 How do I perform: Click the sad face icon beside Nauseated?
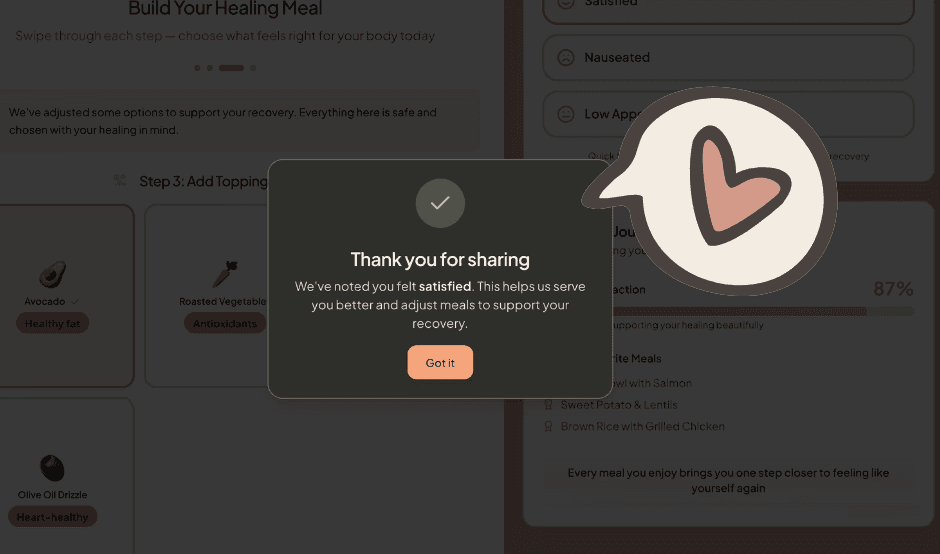click(565, 58)
